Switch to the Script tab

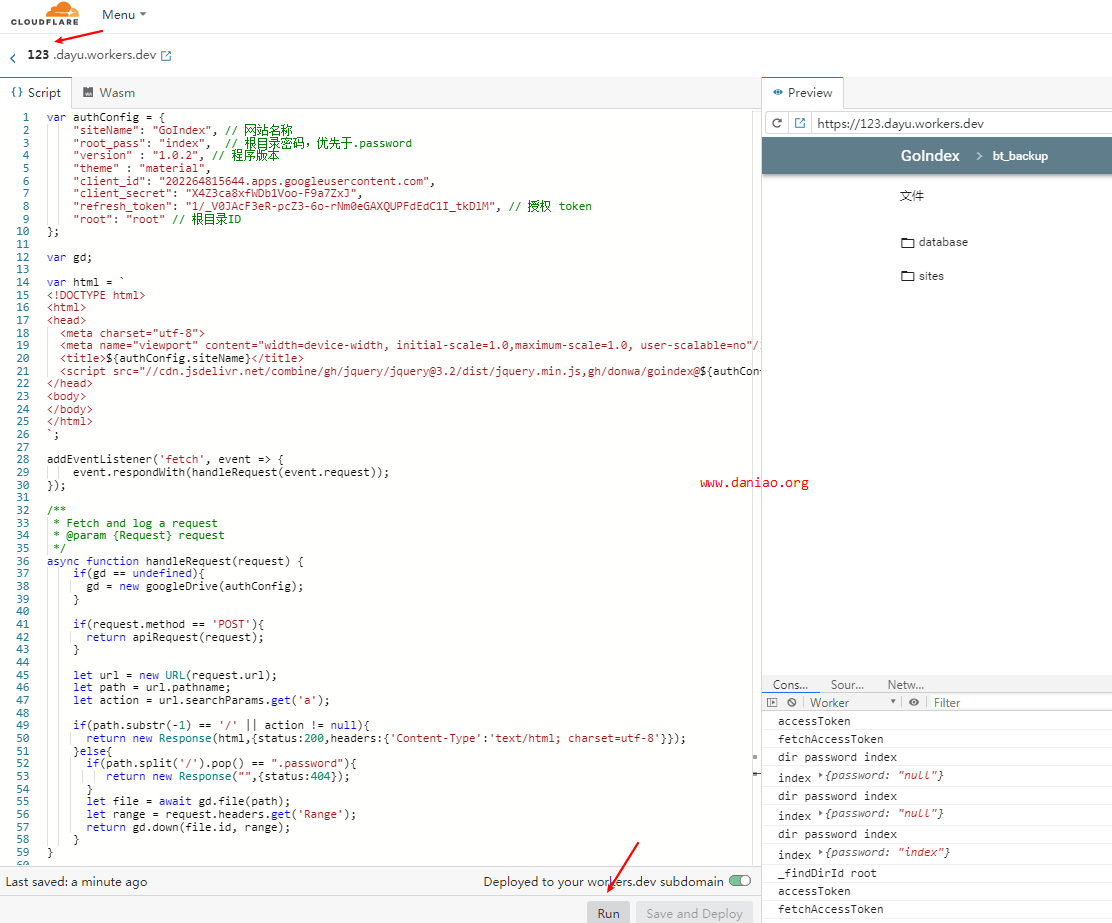pos(36,93)
